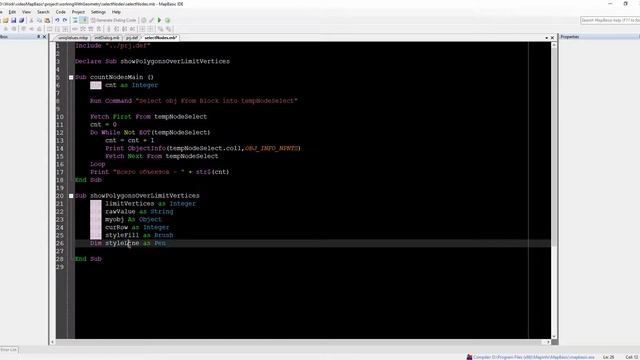Click on "curRow" in line 24

[116, 227]
